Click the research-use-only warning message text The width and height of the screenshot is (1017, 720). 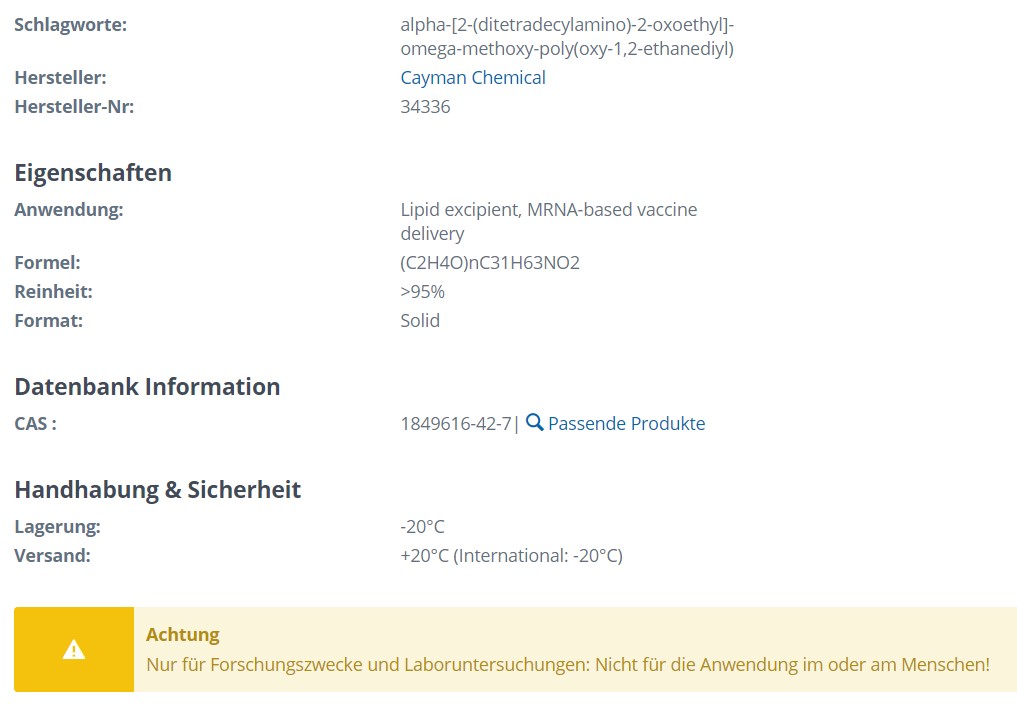point(568,665)
